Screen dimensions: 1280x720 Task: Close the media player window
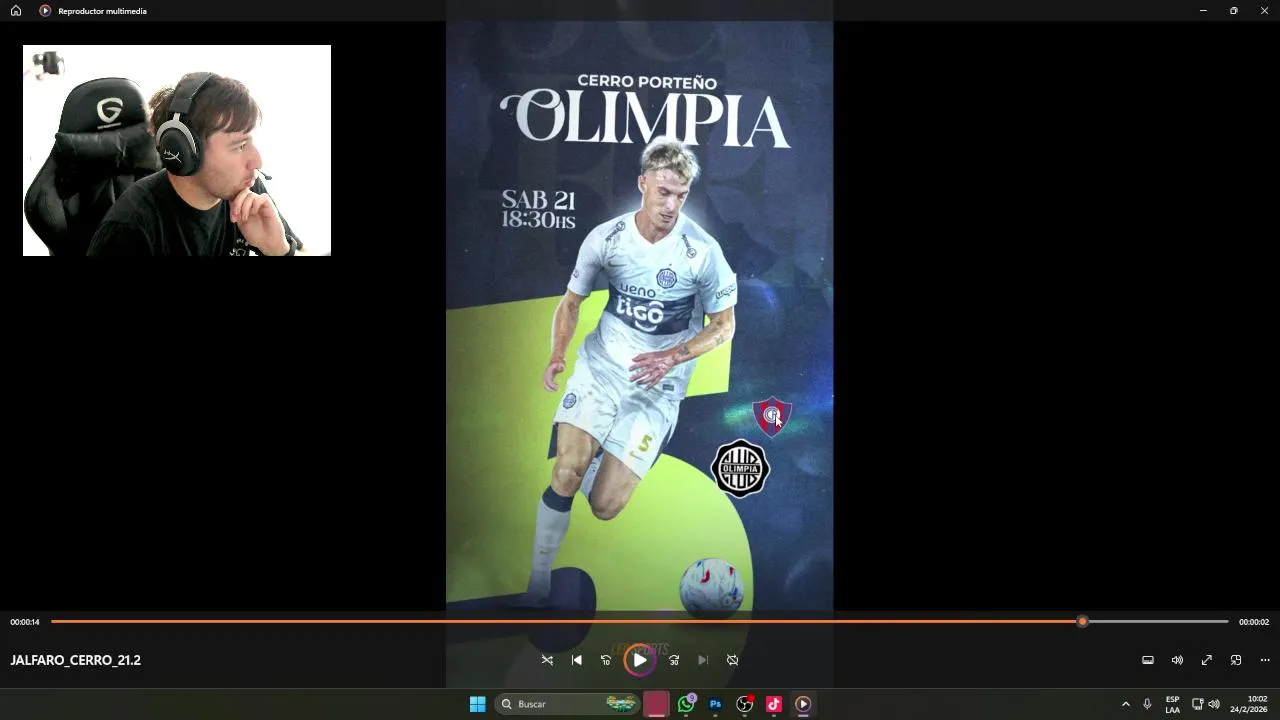pos(1264,11)
